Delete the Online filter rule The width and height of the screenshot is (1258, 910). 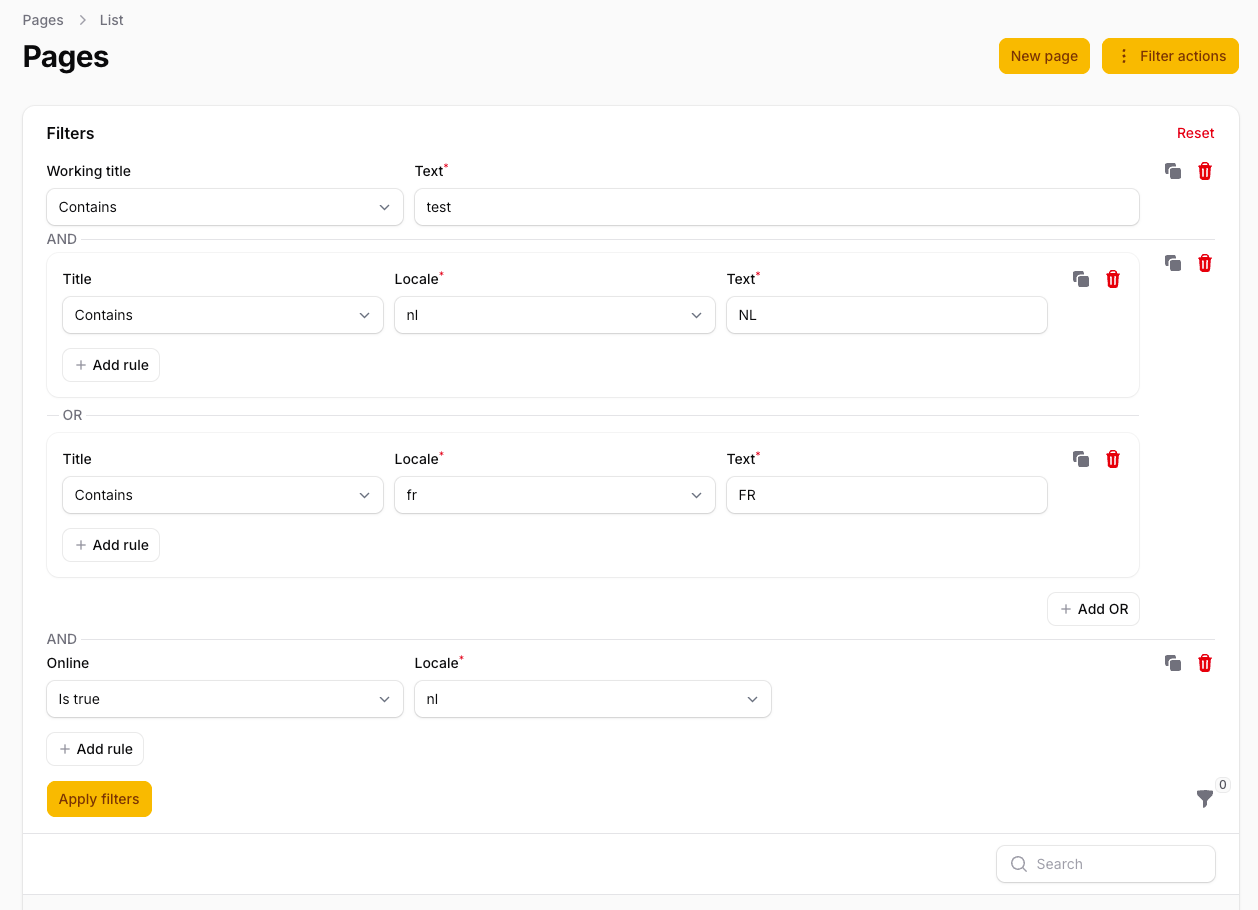(1205, 663)
